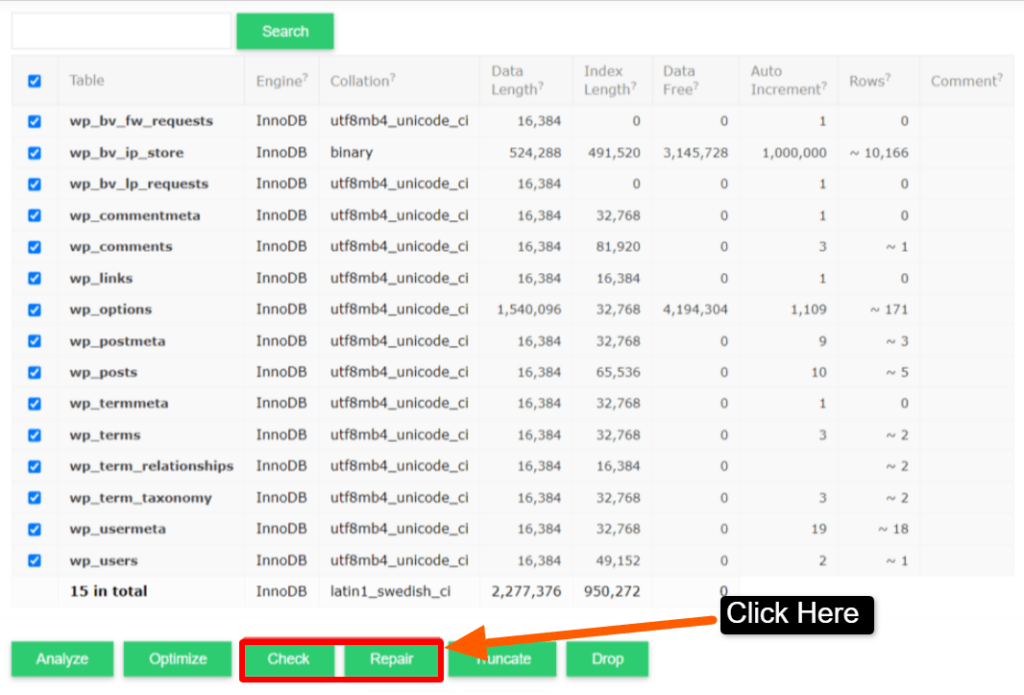Viewport: 1024px width, 695px height.
Task: Open the wp_posts table link
Action: click(103, 372)
